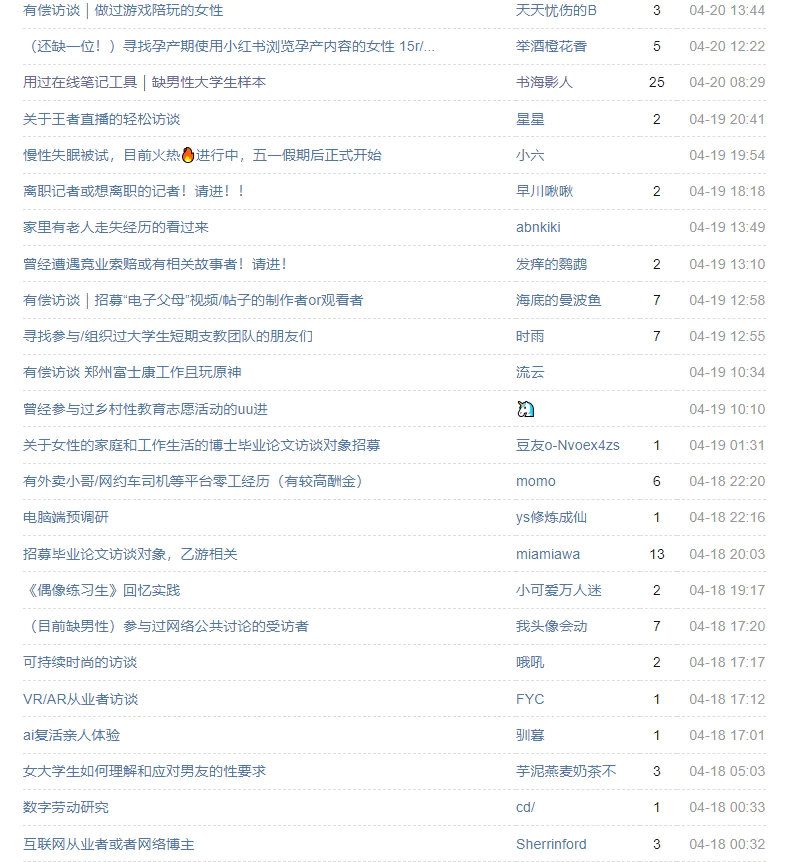
Task: View author profile Sherrinford
Action: [551, 844]
